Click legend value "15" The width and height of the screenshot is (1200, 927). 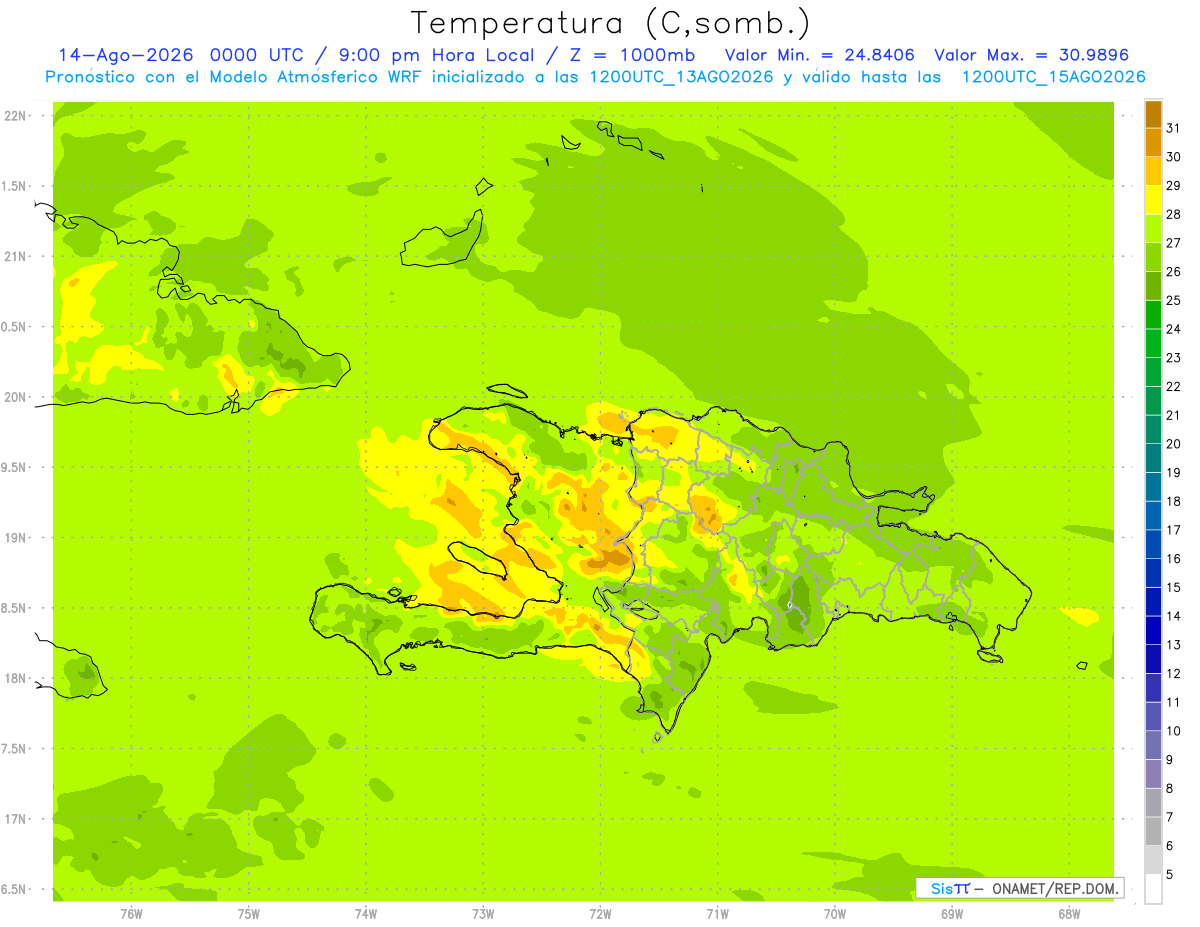(1174, 587)
